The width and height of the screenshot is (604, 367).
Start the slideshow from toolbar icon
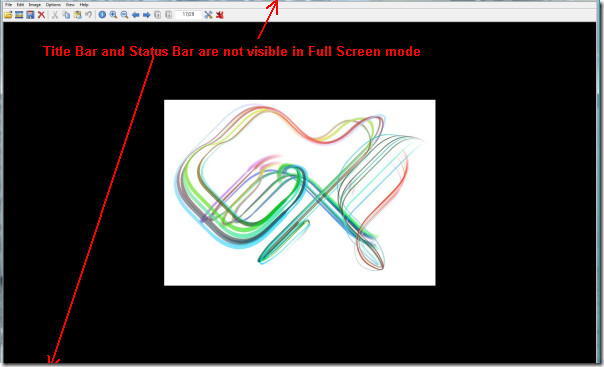[x=19, y=15]
